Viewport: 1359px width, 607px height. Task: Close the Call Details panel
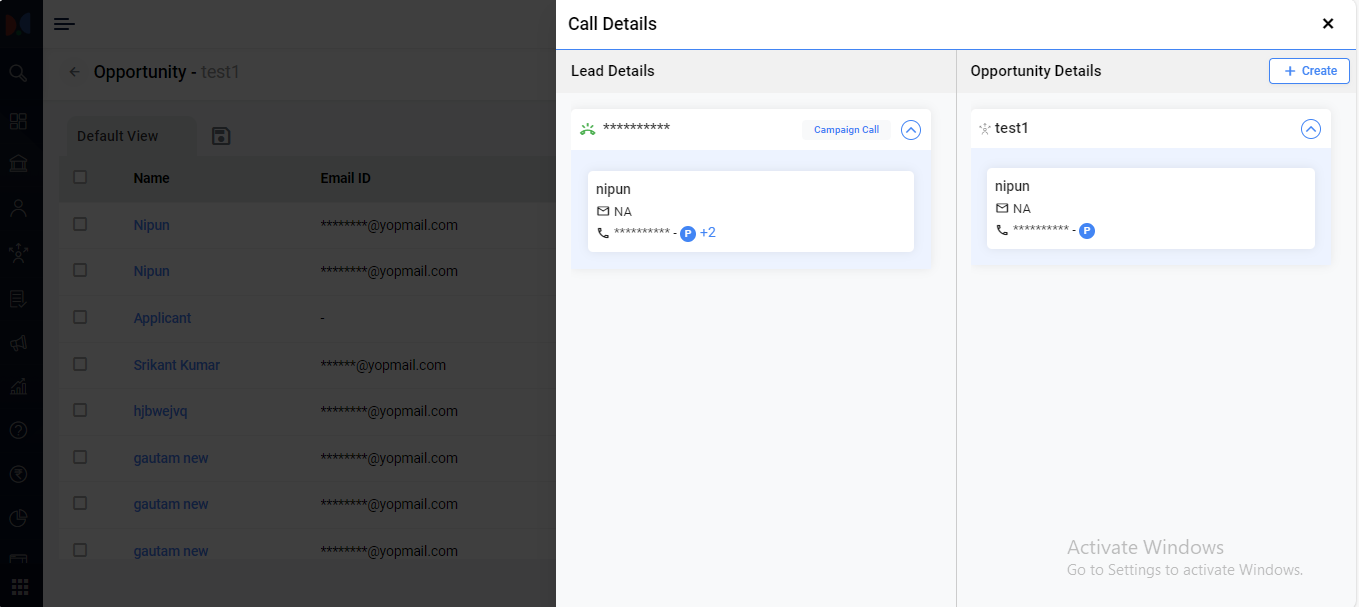pos(1328,24)
